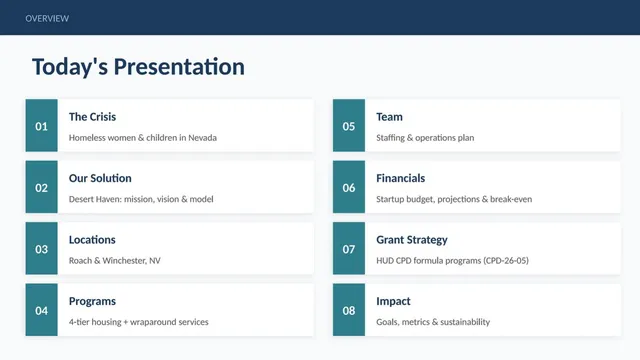Click "Desert Haven: mission, vision & model" text
Image resolution: width=640 pixels, height=360 pixels.
coord(141,199)
